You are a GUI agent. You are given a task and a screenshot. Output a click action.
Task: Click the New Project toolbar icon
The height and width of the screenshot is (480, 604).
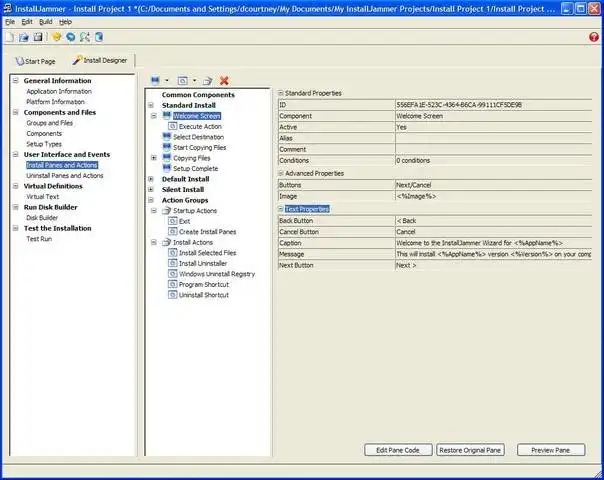[10, 37]
